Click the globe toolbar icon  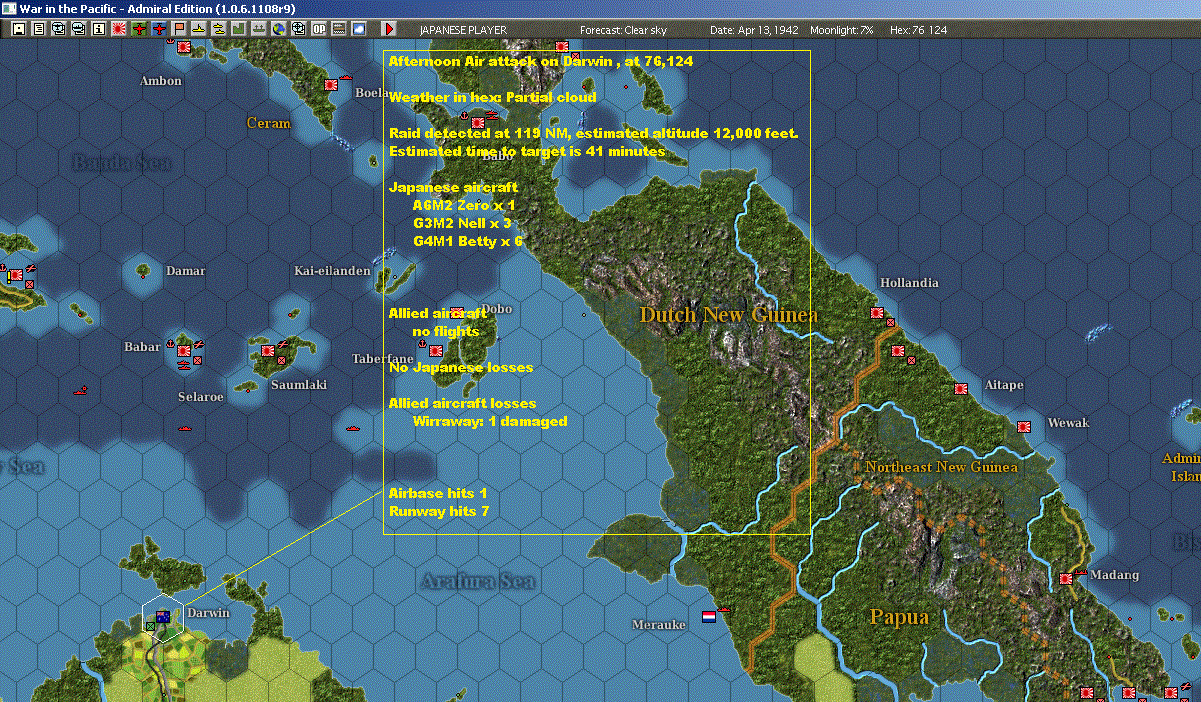[x=278, y=29]
